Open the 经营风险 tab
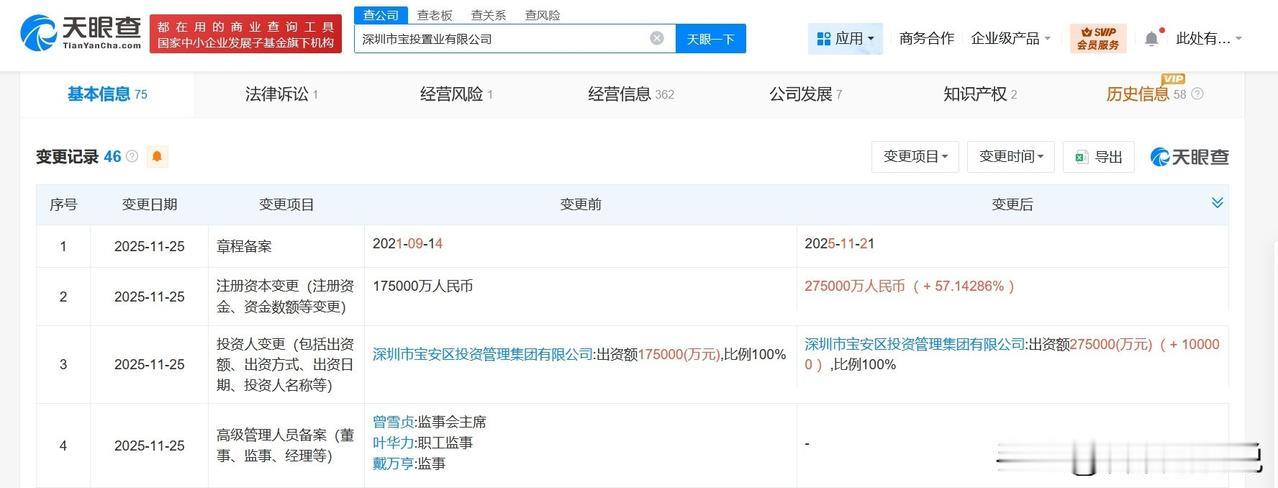Viewport: 1278px width, 488px height. (x=456, y=94)
